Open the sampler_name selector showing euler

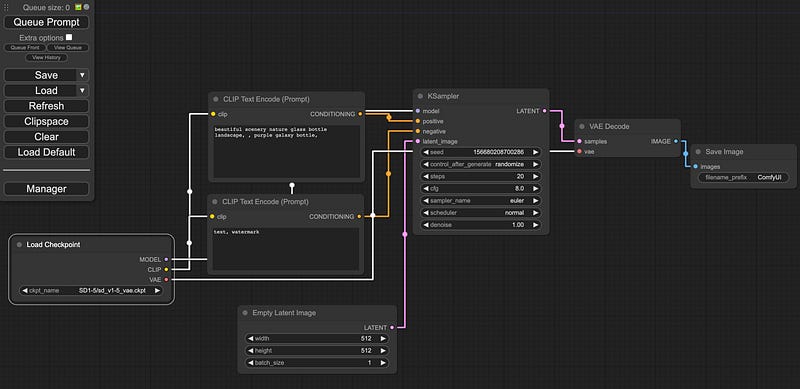tap(481, 201)
